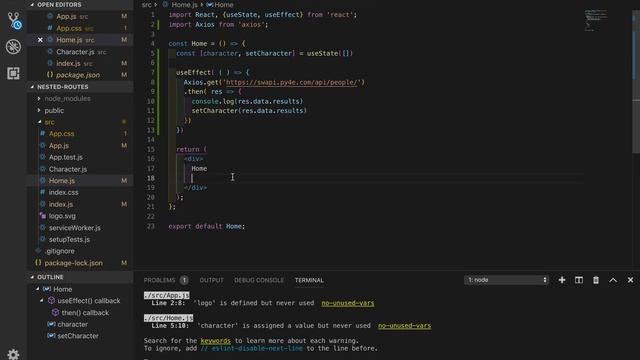The image size is (640, 360).
Task: Expand the node_modules folder
Action: pyautogui.click(x=39, y=99)
